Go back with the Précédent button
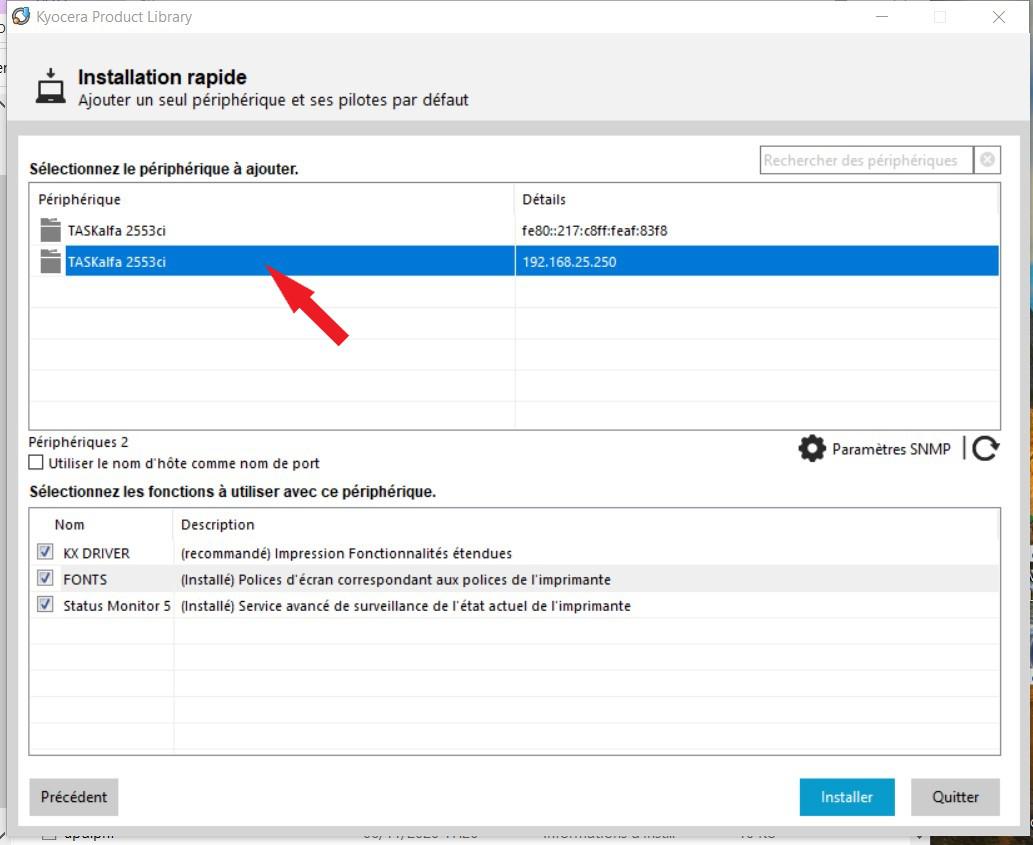The width and height of the screenshot is (1033, 845). tap(74, 797)
